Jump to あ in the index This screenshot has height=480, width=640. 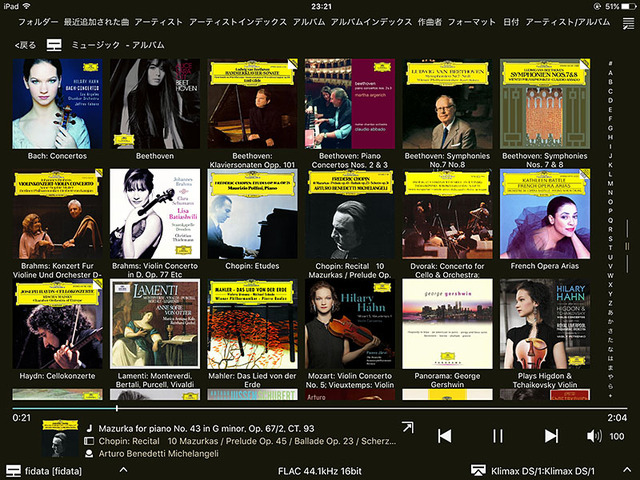point(610,313)
